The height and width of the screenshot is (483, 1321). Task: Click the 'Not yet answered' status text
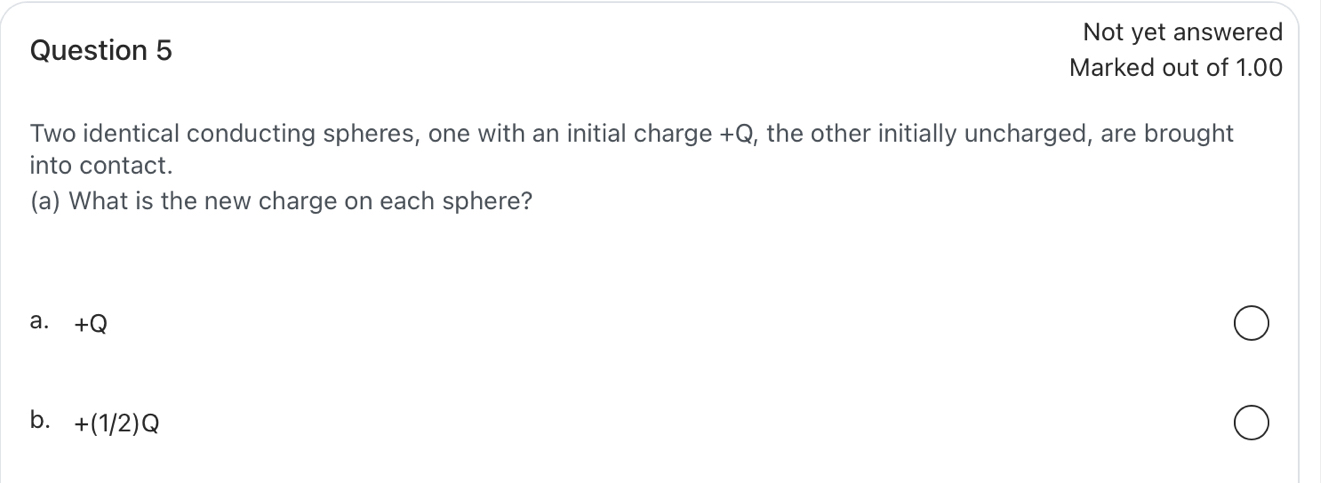coord(1182,33)
